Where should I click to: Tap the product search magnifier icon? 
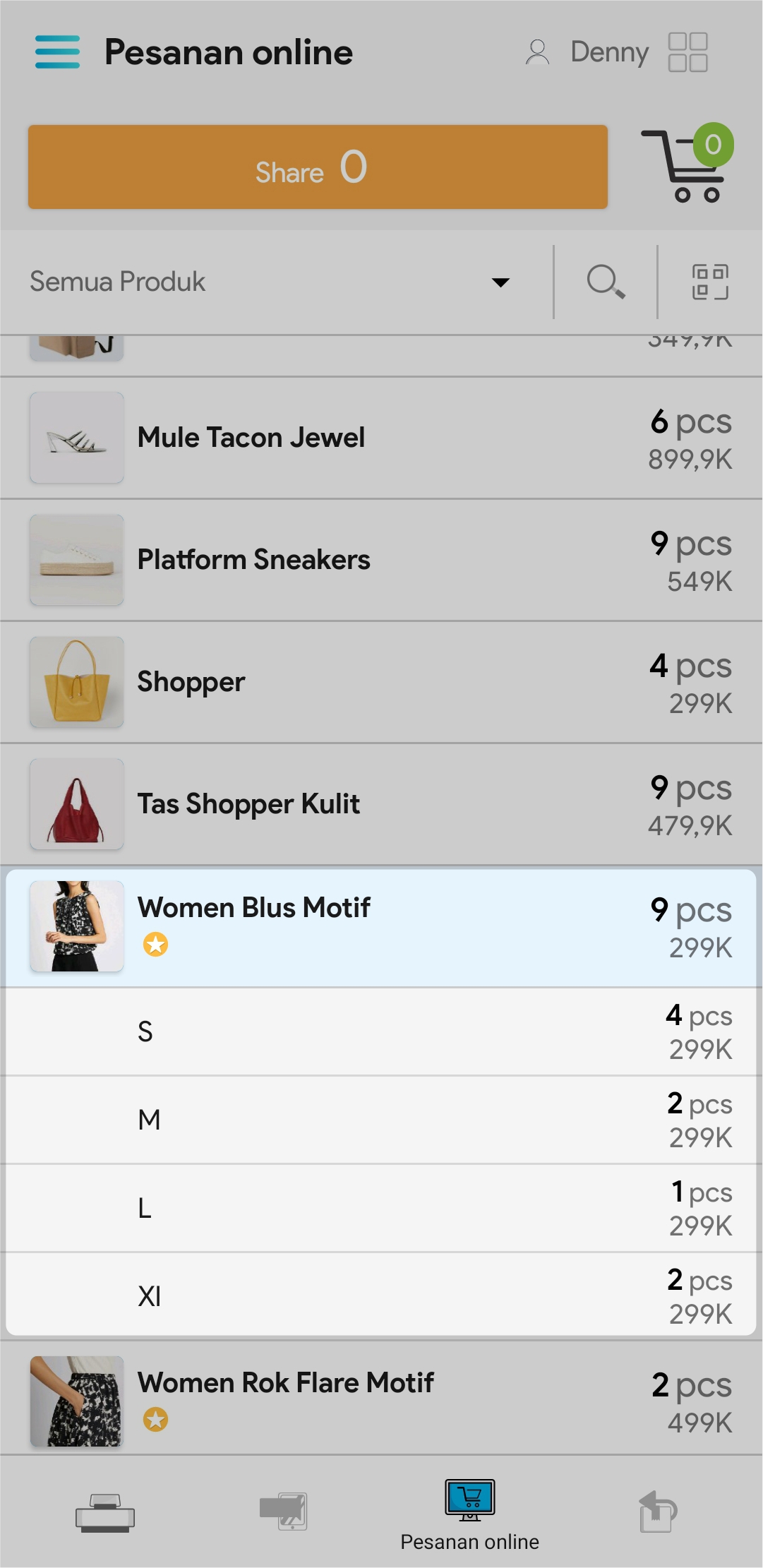(x=605, y=282)
